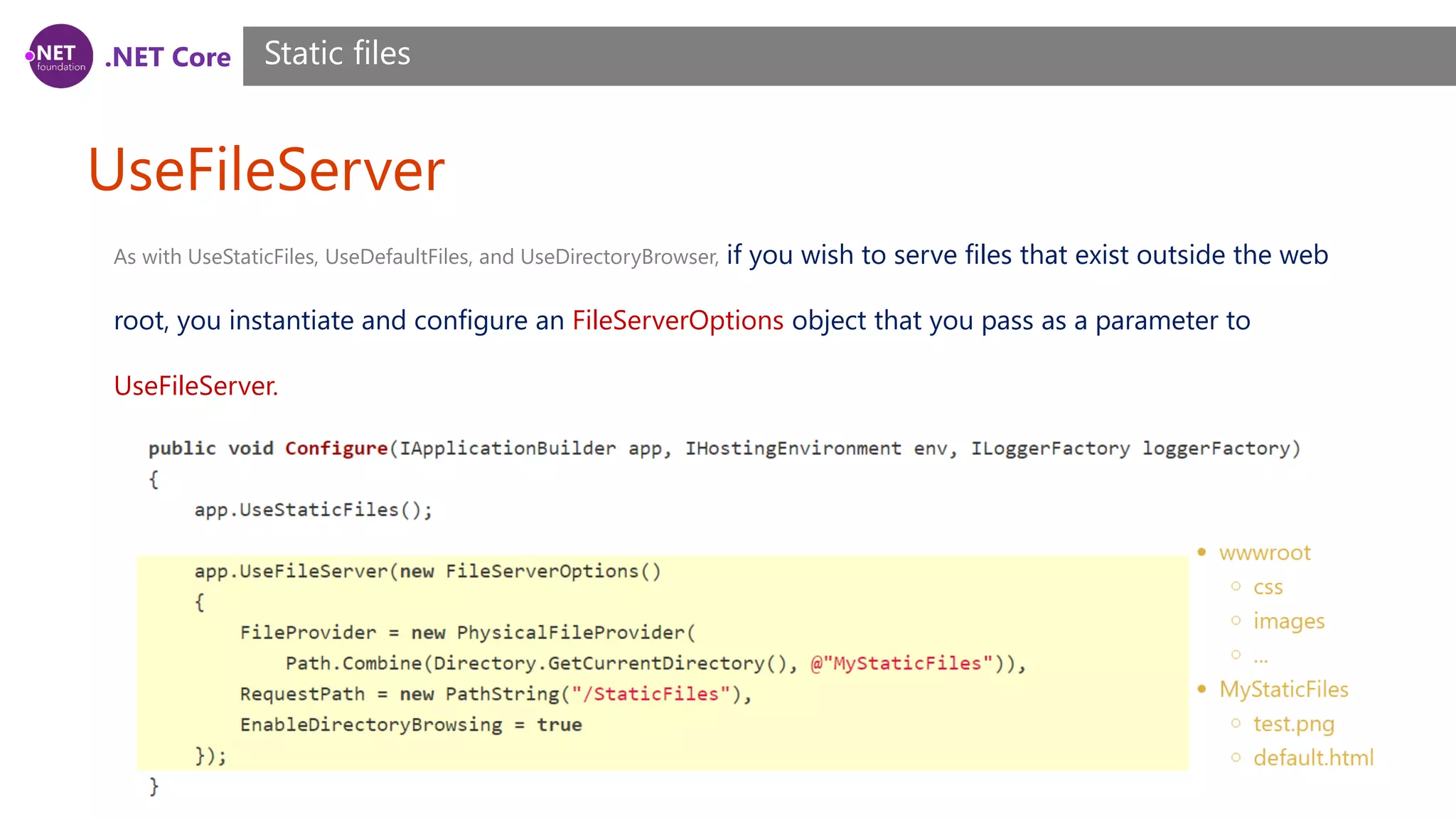Select the images subfolder entry
Image resolution: width=1456 pixels, height=819 pixels.
pos(1288,621)
